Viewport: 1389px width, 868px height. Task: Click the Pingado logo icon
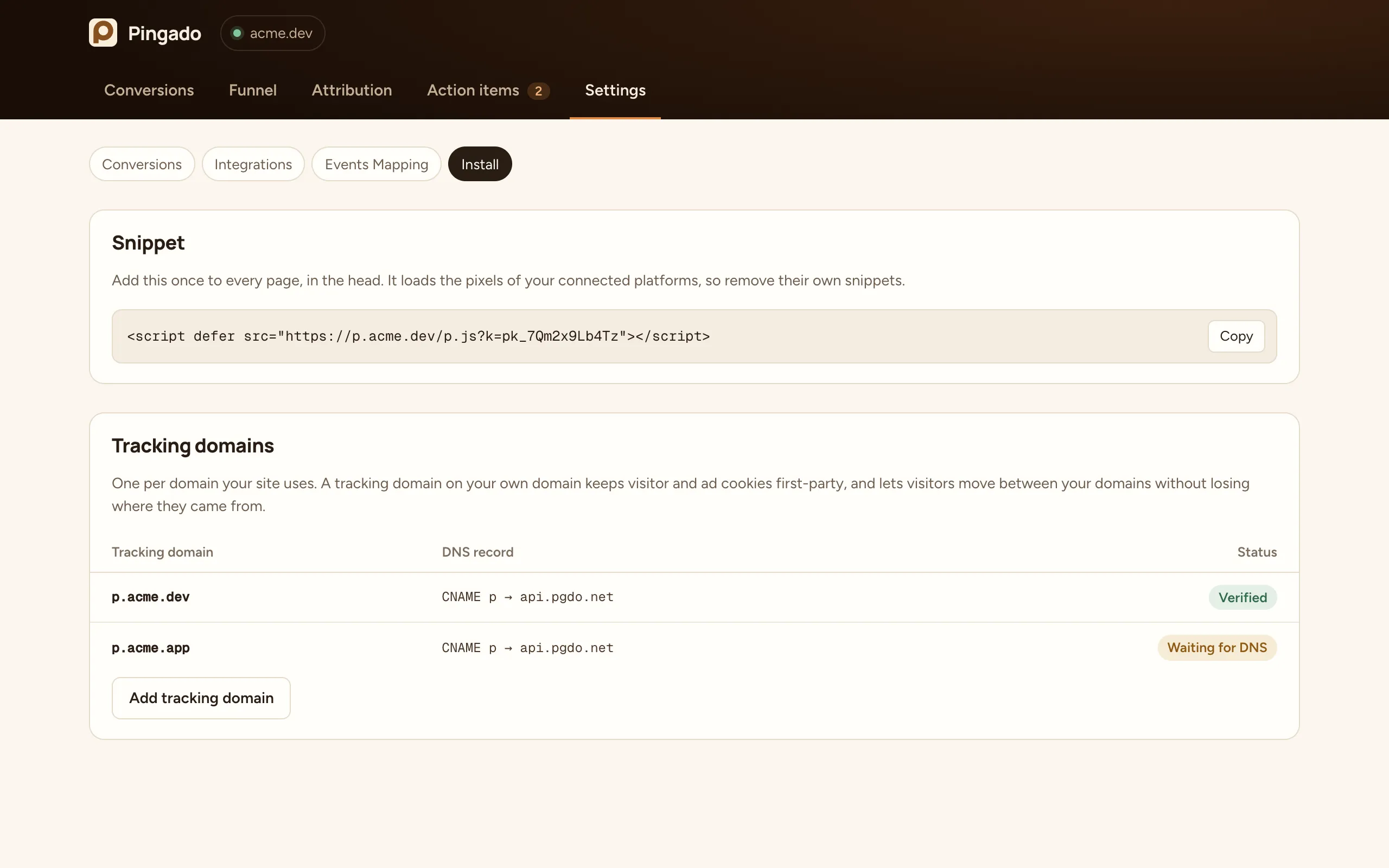pos(103,33)
